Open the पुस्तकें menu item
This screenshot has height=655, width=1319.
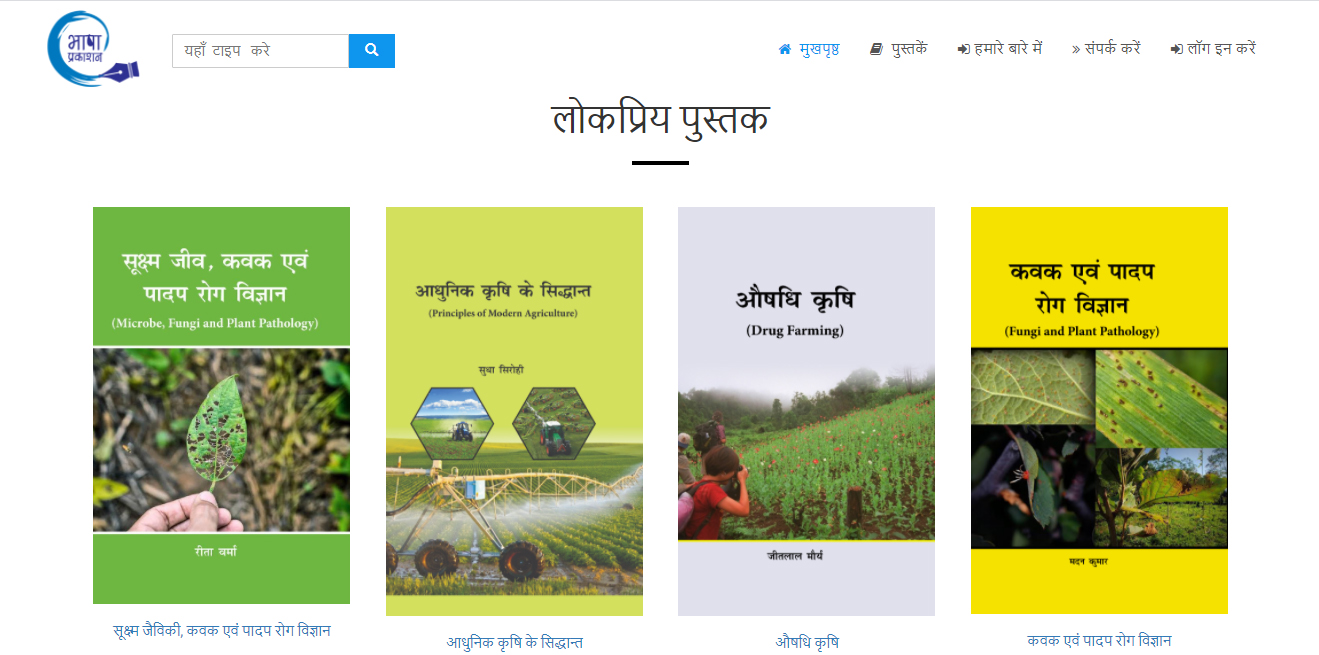909,48
